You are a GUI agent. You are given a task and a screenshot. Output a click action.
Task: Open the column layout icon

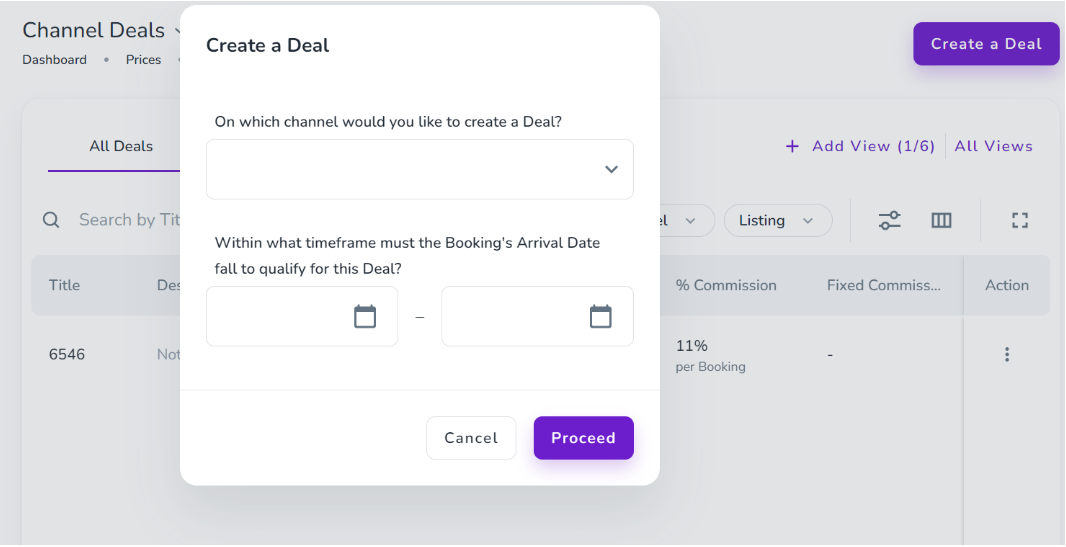pyautogui.click(x=941, y=220)
